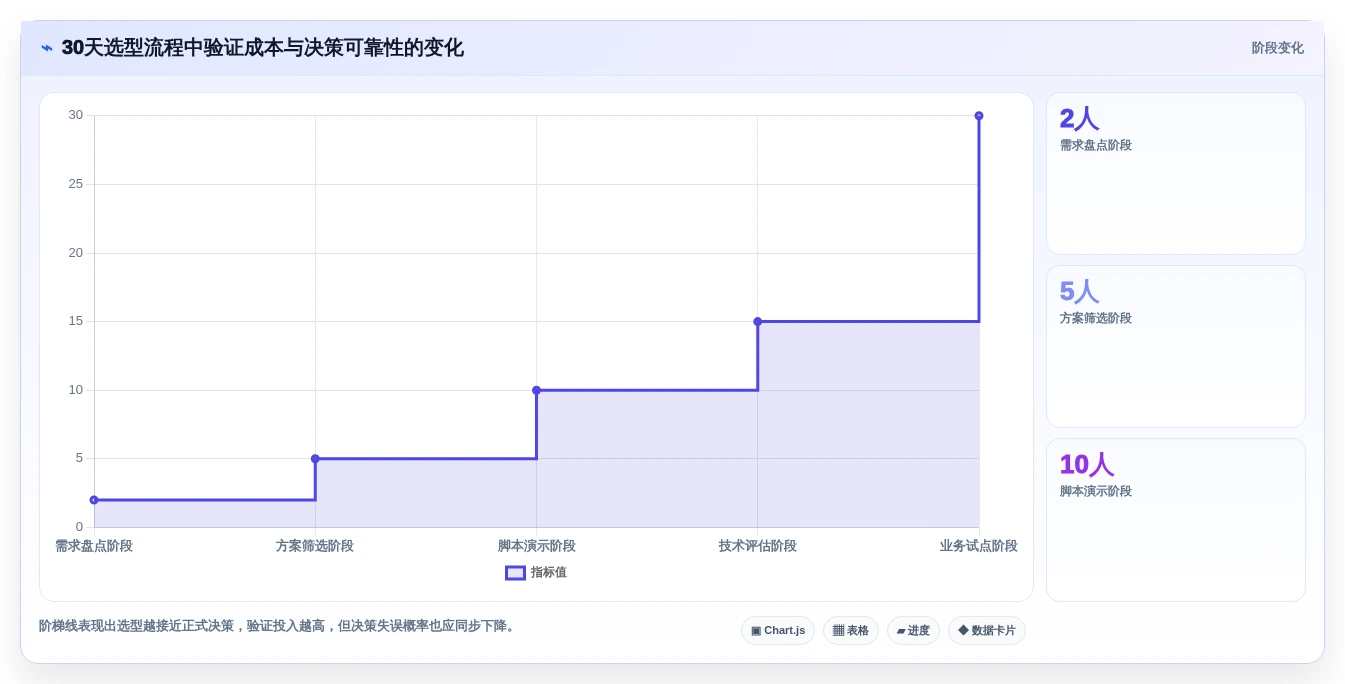1345x684 pixels.
Task: Click the 技术评估阶段 x-axis label
Action: click(x=757, y=546)
